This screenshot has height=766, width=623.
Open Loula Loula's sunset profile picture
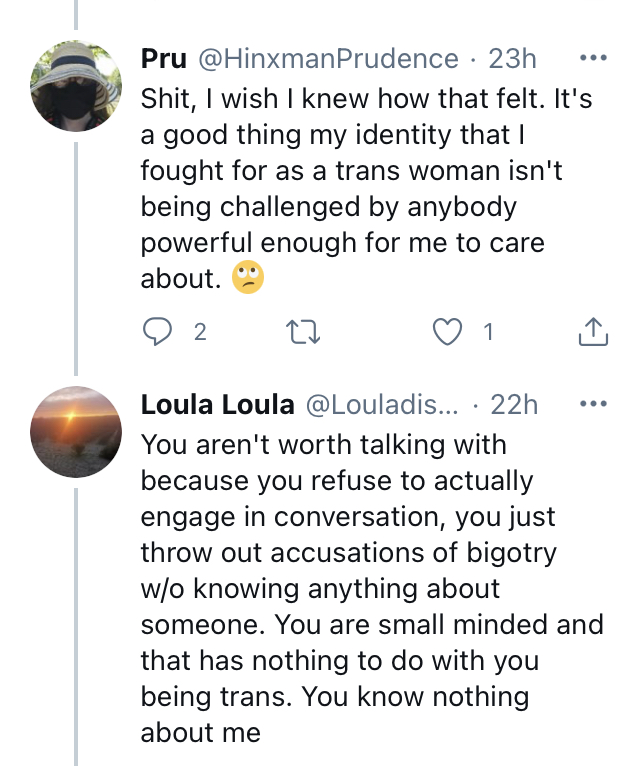point(77,433)
